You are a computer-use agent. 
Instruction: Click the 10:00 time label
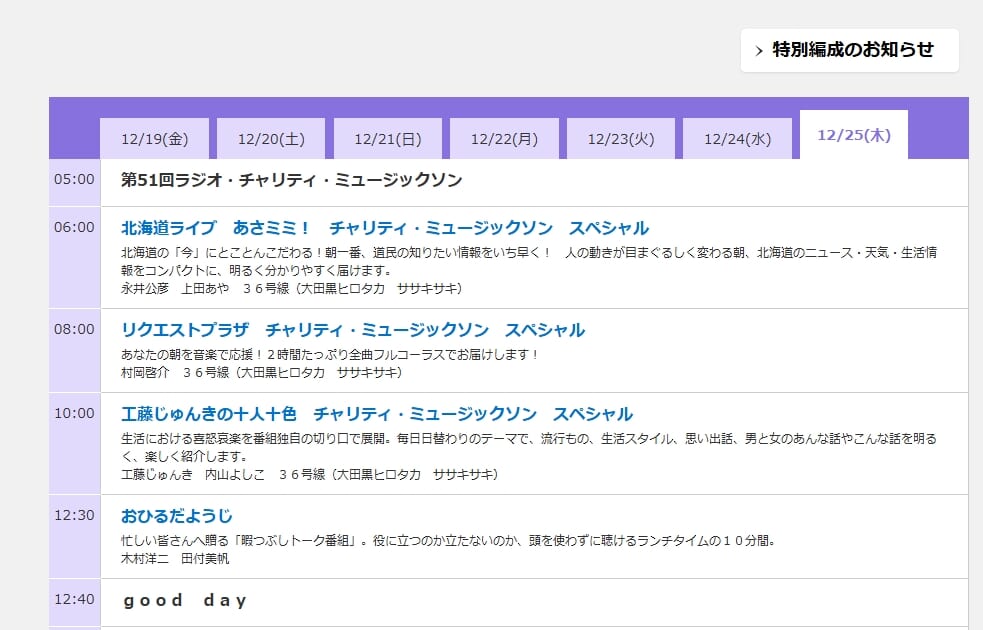click(71, 413)
